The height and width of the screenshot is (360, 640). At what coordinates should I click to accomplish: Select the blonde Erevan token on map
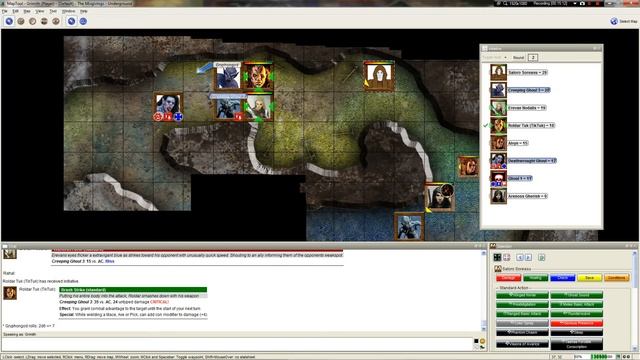point(258,107)
